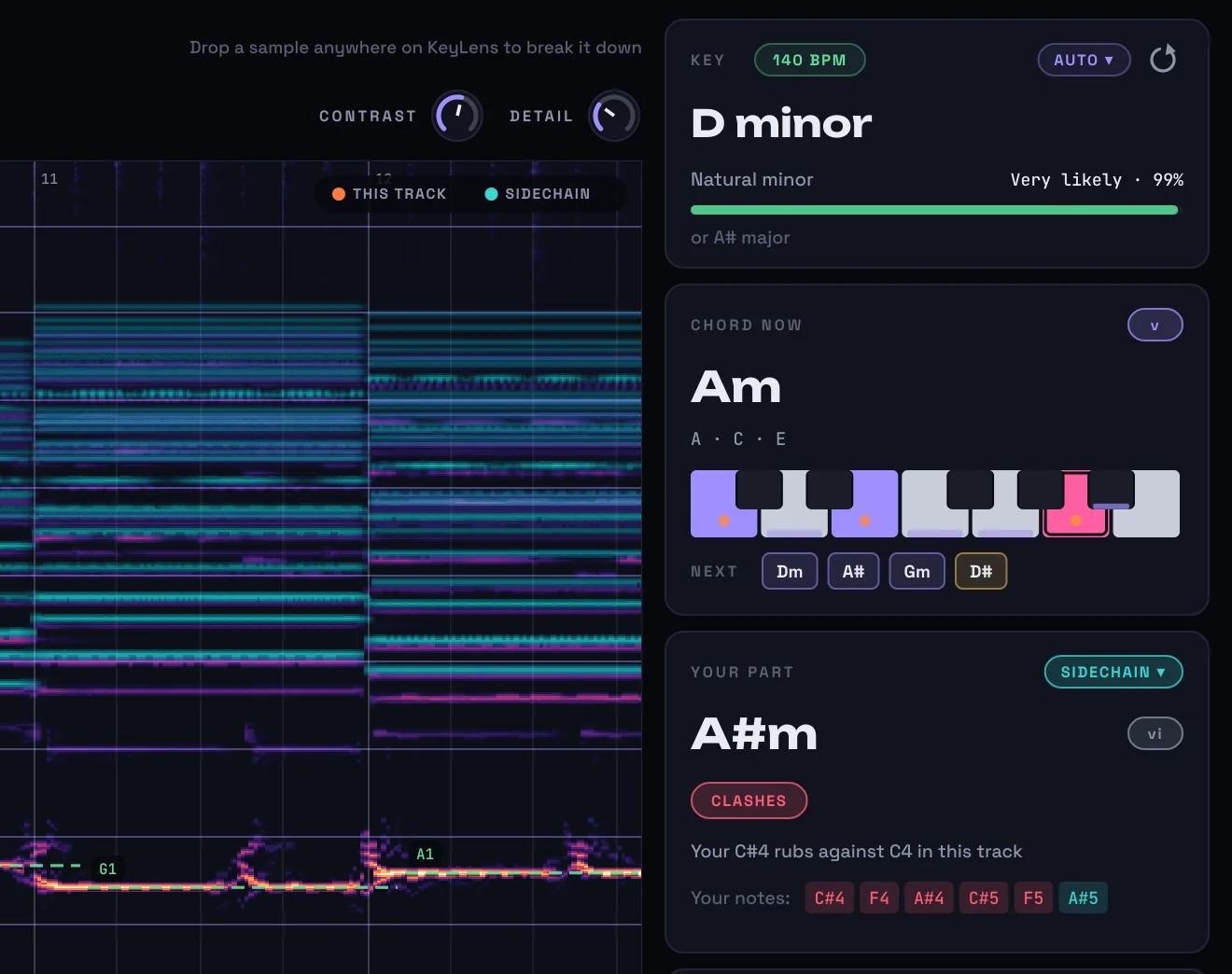Viewport: 1232px width, 974px height.
Task: Click the 140 BPM tempo badge
Action: (809, 60)
